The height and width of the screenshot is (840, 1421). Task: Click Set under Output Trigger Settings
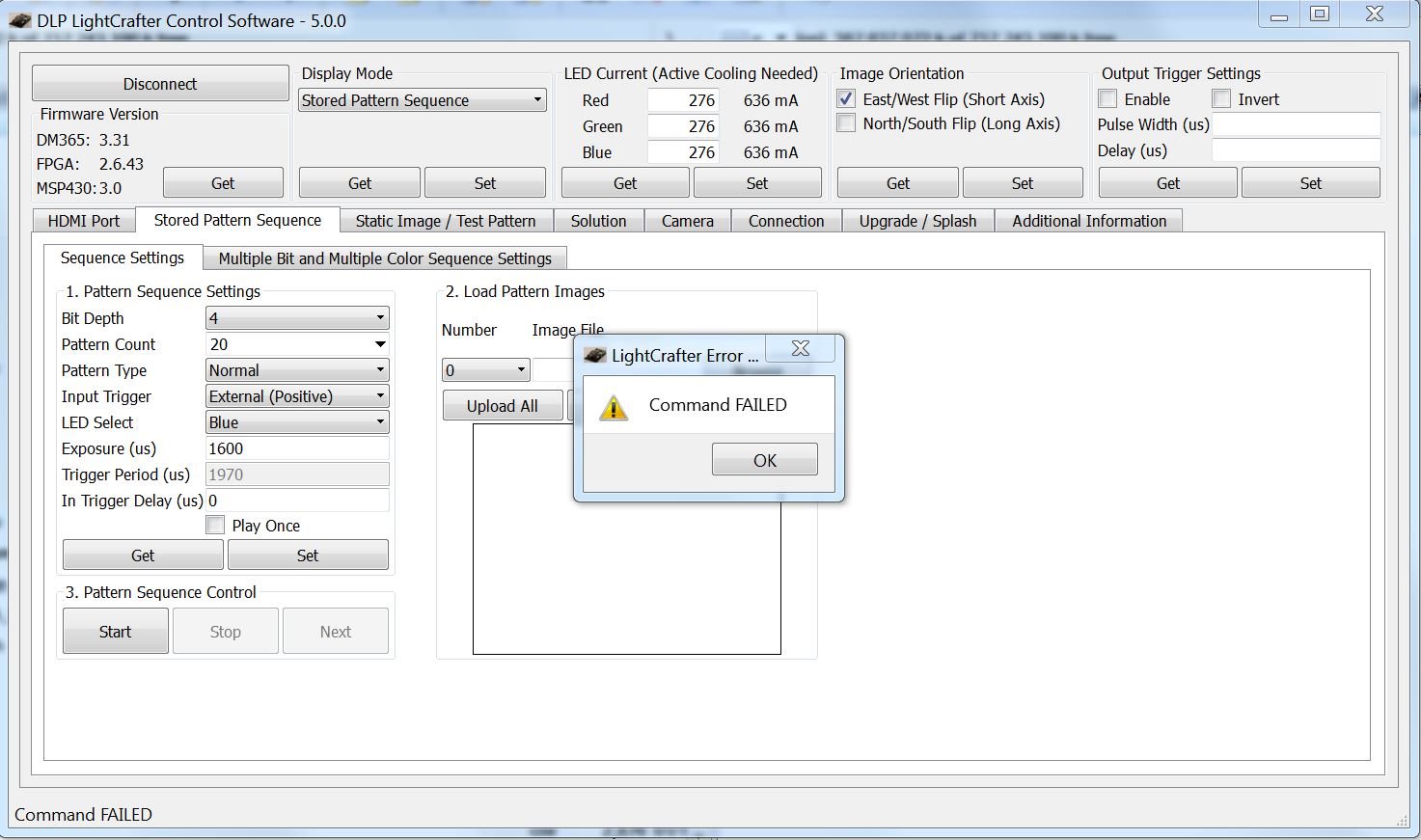pyautogui.click(x=1311, y=183)
